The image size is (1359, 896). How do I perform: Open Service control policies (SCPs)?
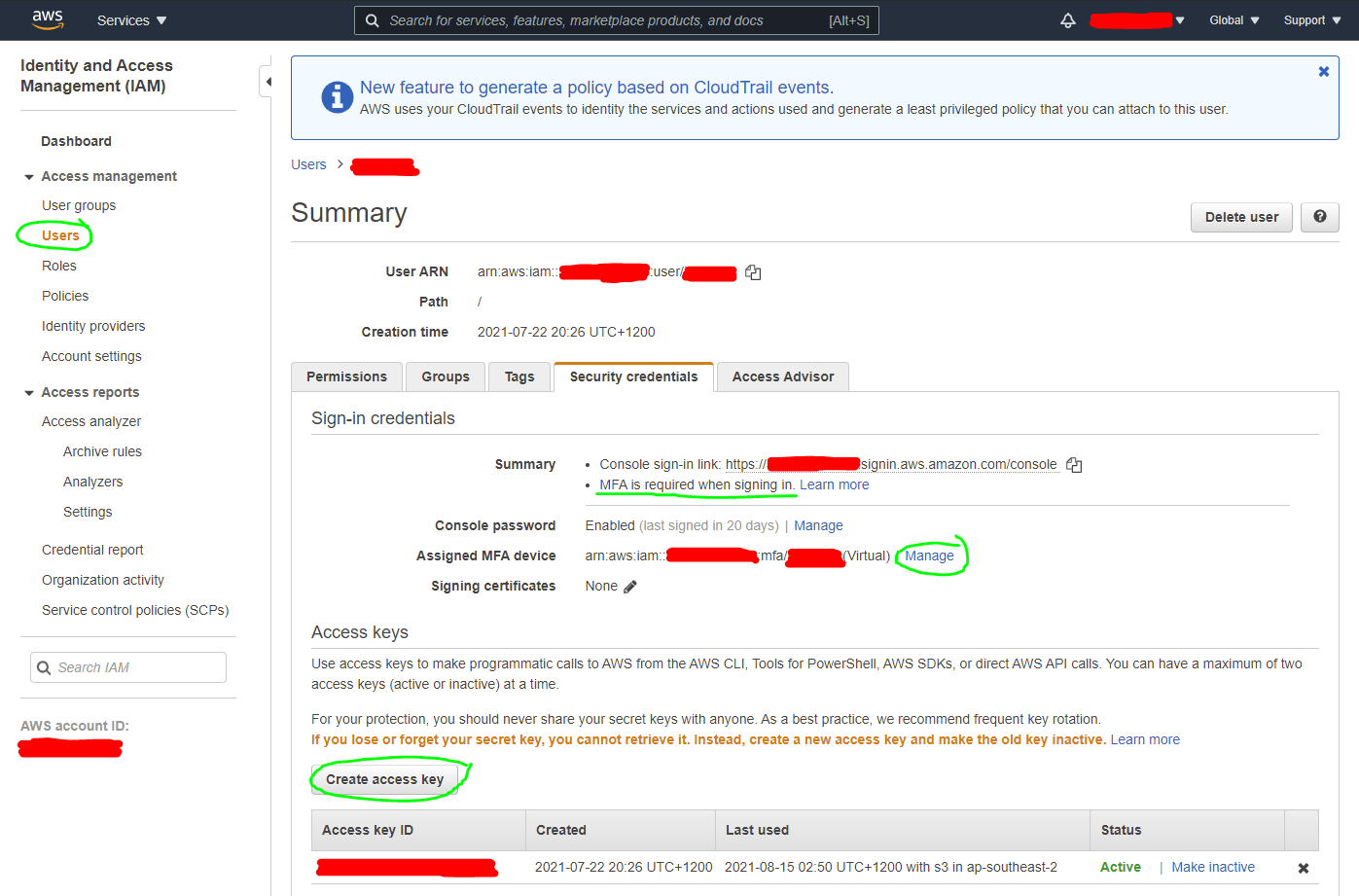pyautogui.click(x=135, y=610)
